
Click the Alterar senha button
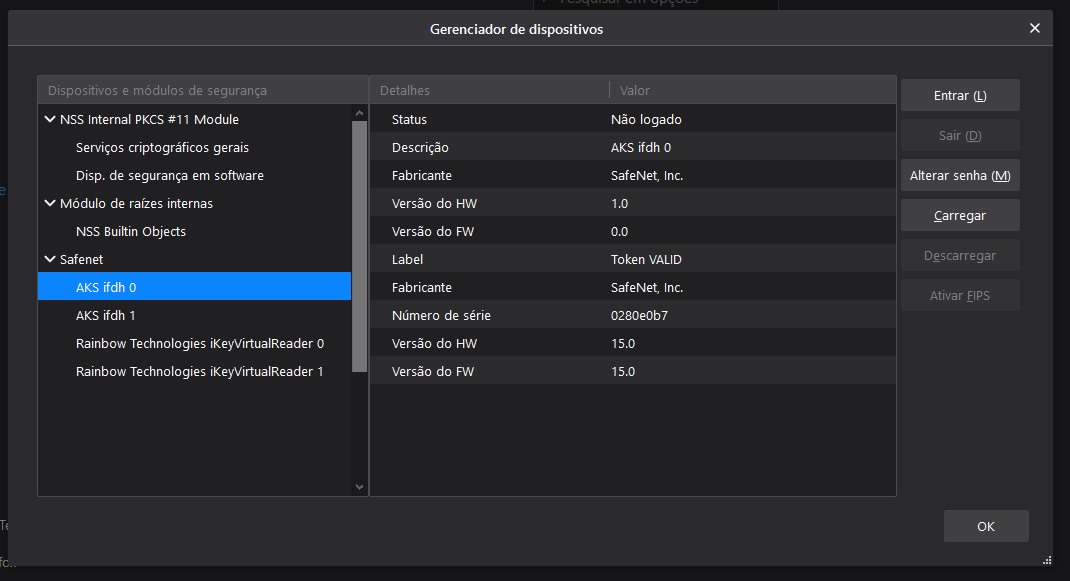pyautogui.click(x=960, y=175)
